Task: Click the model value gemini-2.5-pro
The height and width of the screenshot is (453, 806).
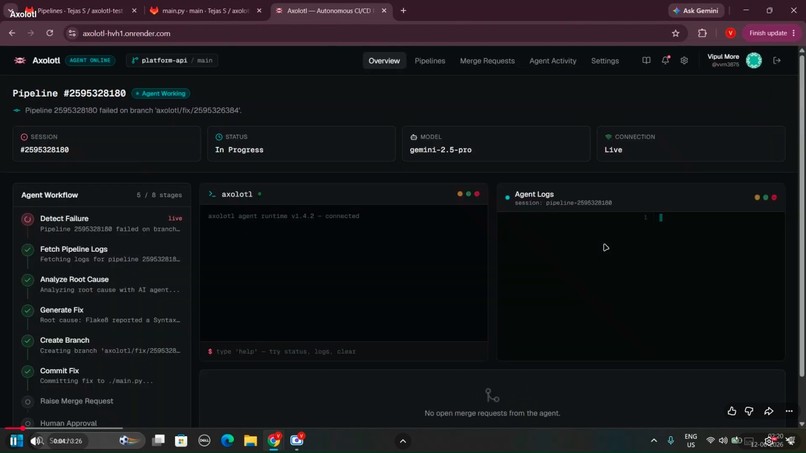Action: tap(441, 150)
